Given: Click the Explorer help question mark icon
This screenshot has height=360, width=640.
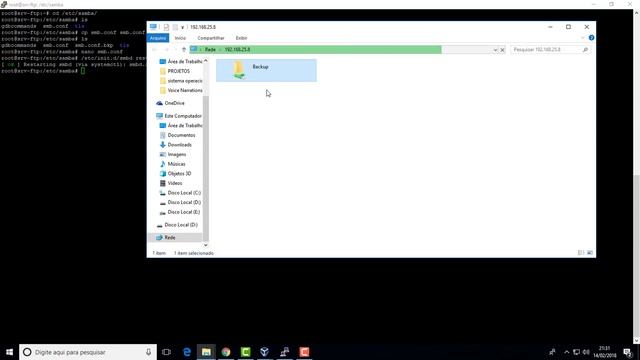Looking at the screenshot, I should [x=591, y=38].
